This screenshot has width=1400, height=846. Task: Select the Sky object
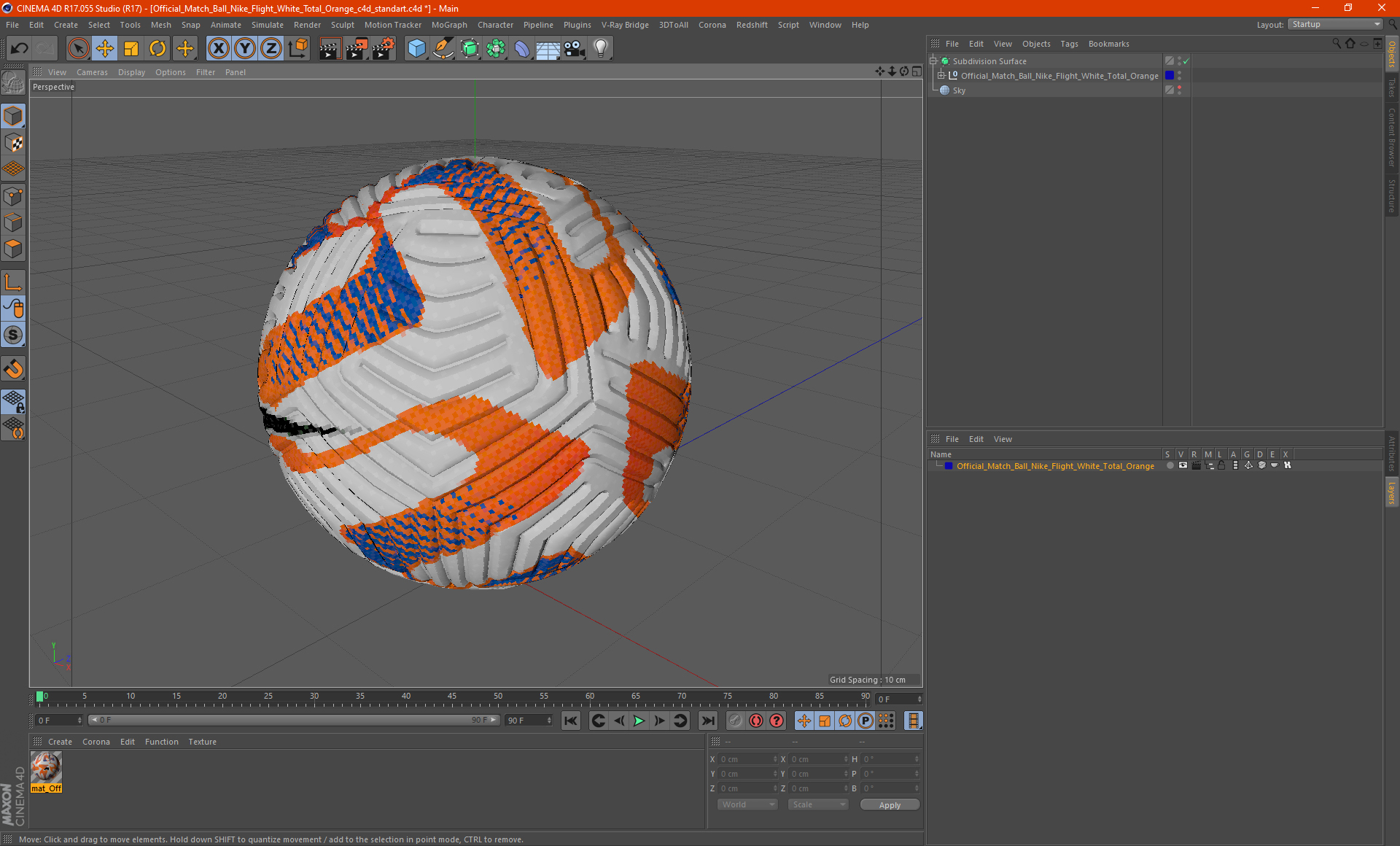point(959,90)
